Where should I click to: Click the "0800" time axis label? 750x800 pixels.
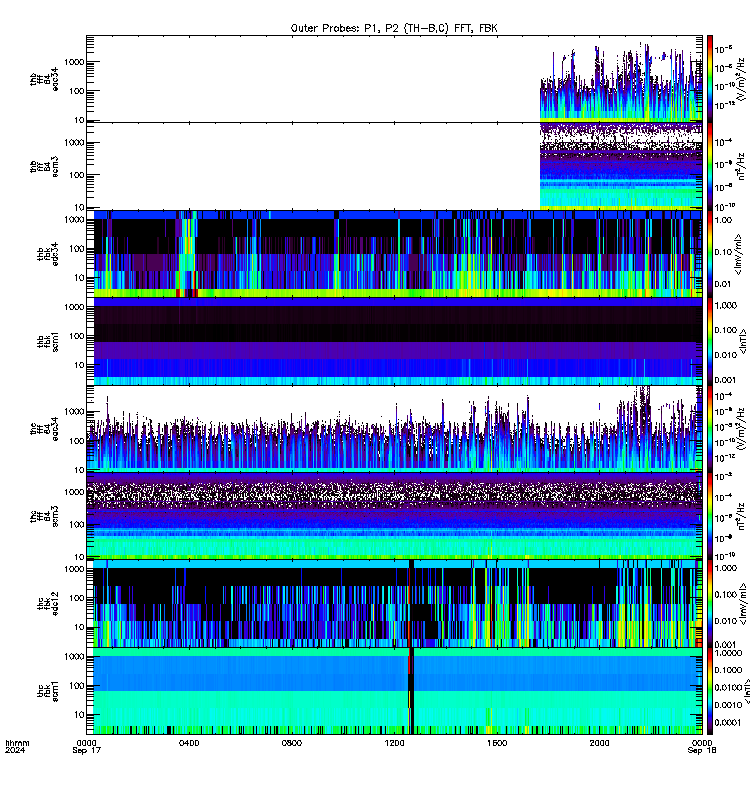tap(292, 743)
